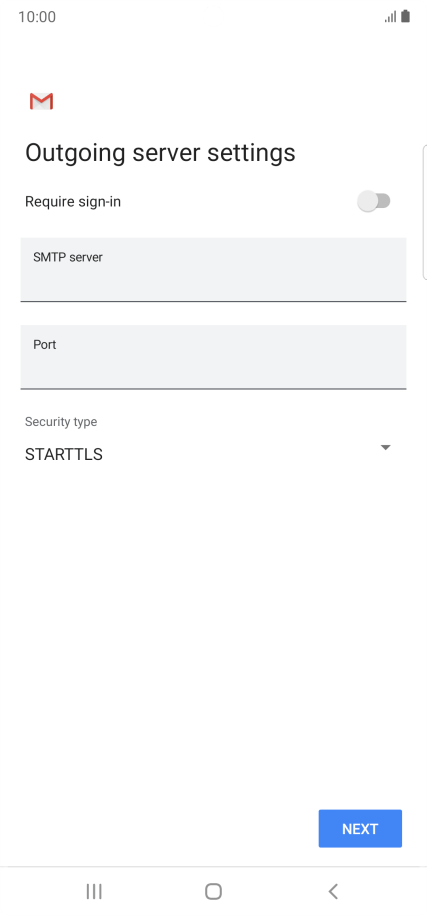Tap the Gmail logo icon

pos(41,101)
